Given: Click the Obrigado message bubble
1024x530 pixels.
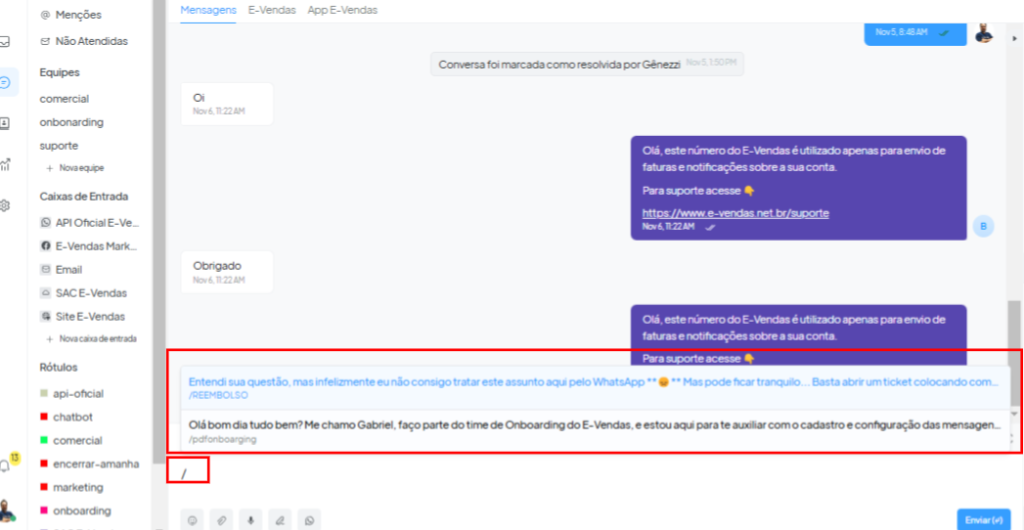Looking at the screenshot, I should [227, 272].
